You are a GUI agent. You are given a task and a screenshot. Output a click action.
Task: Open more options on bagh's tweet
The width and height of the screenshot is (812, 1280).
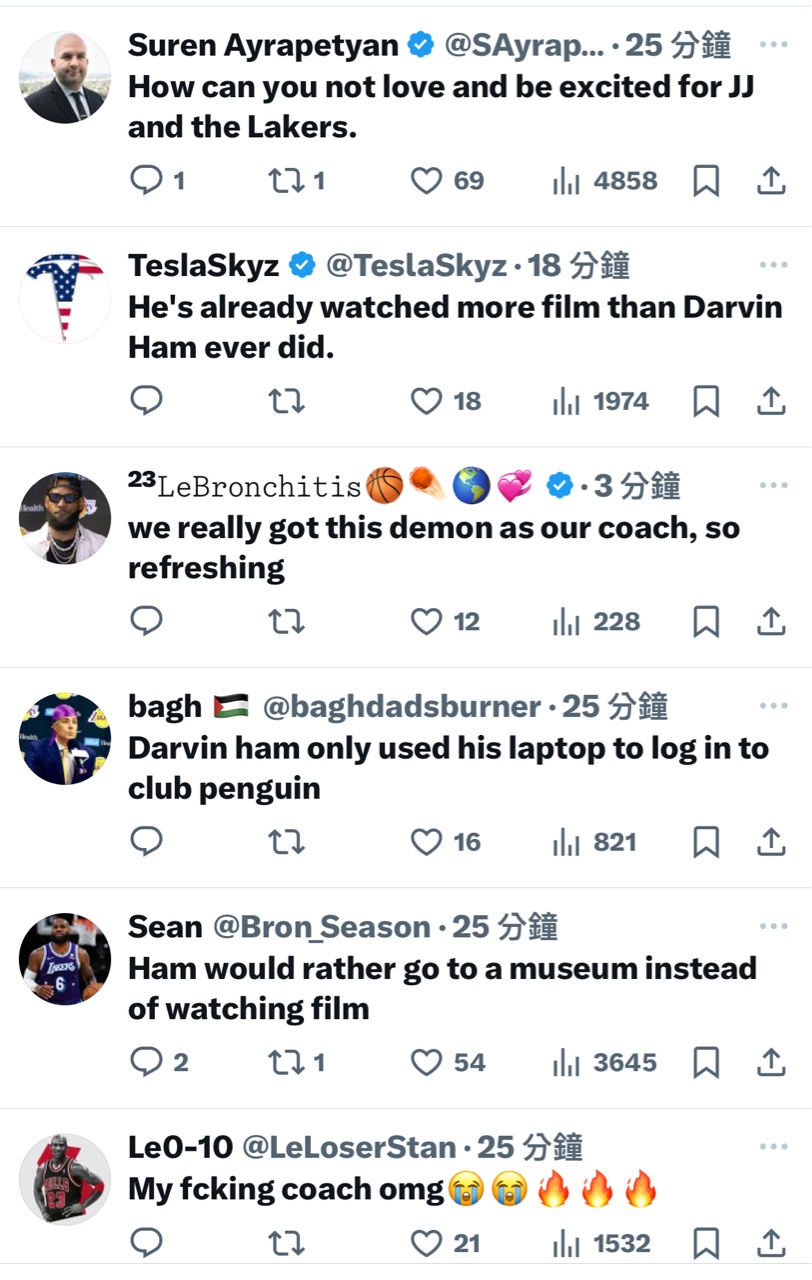tap(773, 706)
